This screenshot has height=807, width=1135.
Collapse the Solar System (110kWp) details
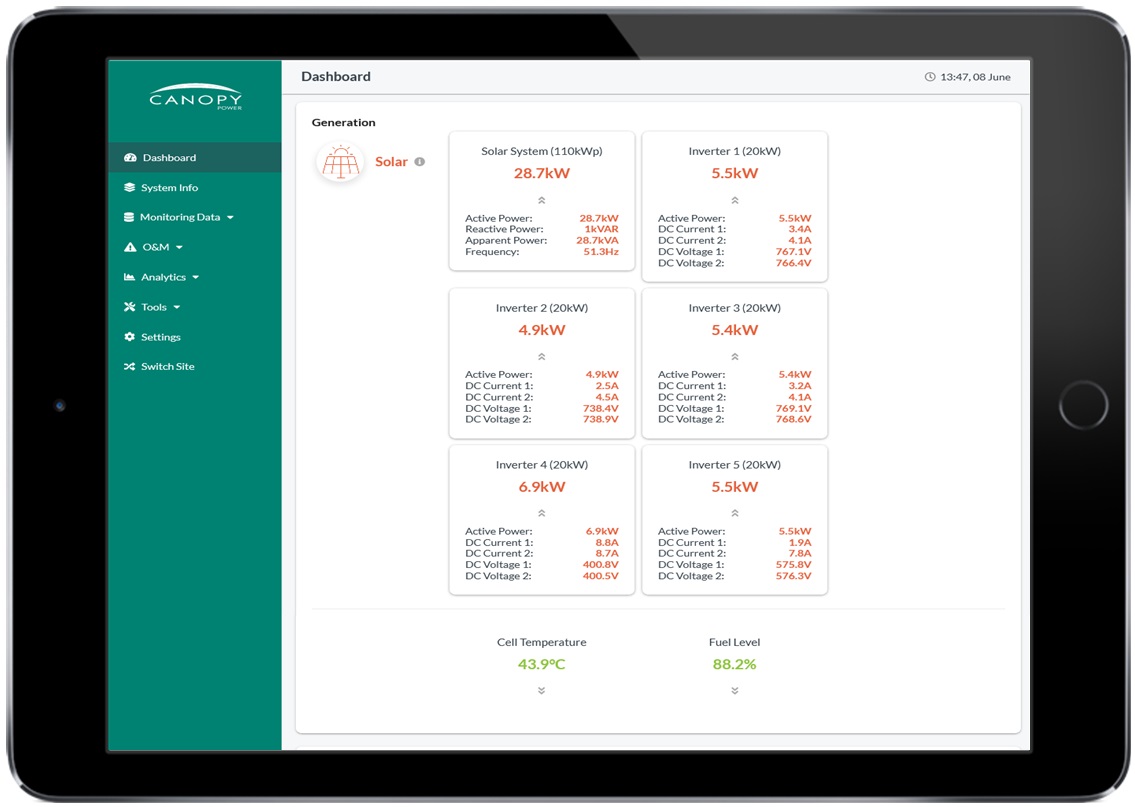[542, 200]
